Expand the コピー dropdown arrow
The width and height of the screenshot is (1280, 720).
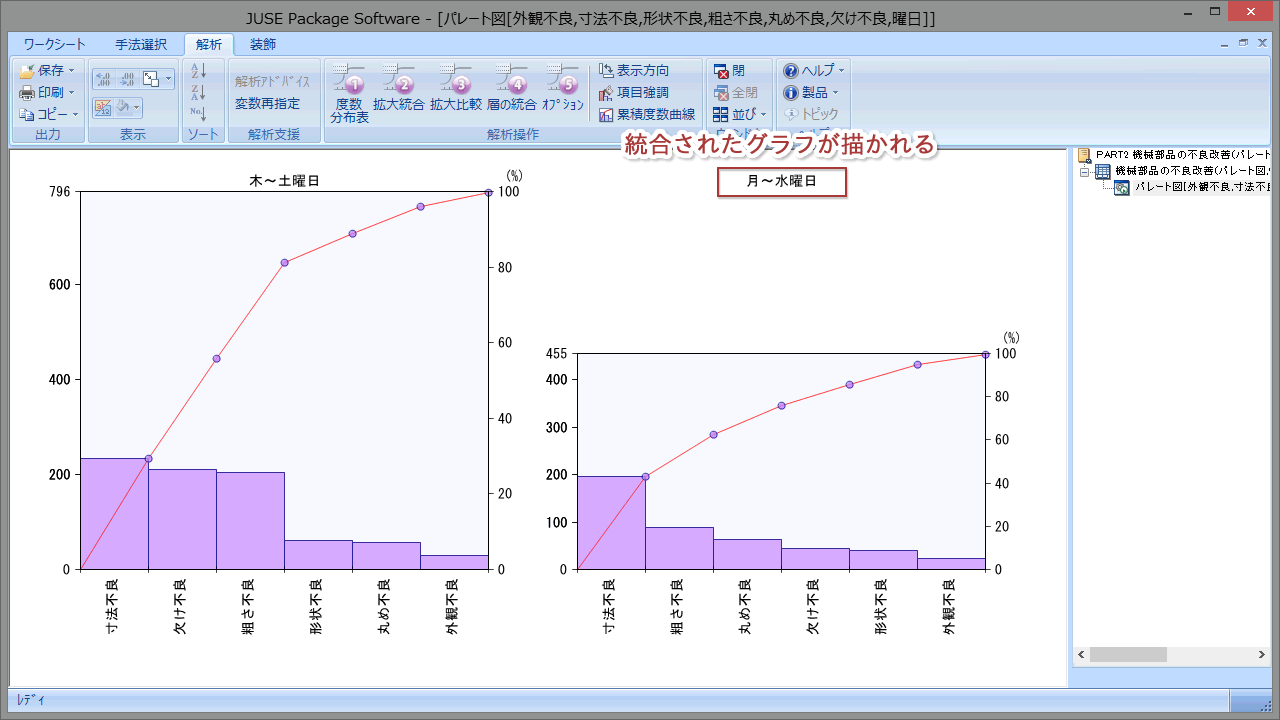[x=75, y=115]
